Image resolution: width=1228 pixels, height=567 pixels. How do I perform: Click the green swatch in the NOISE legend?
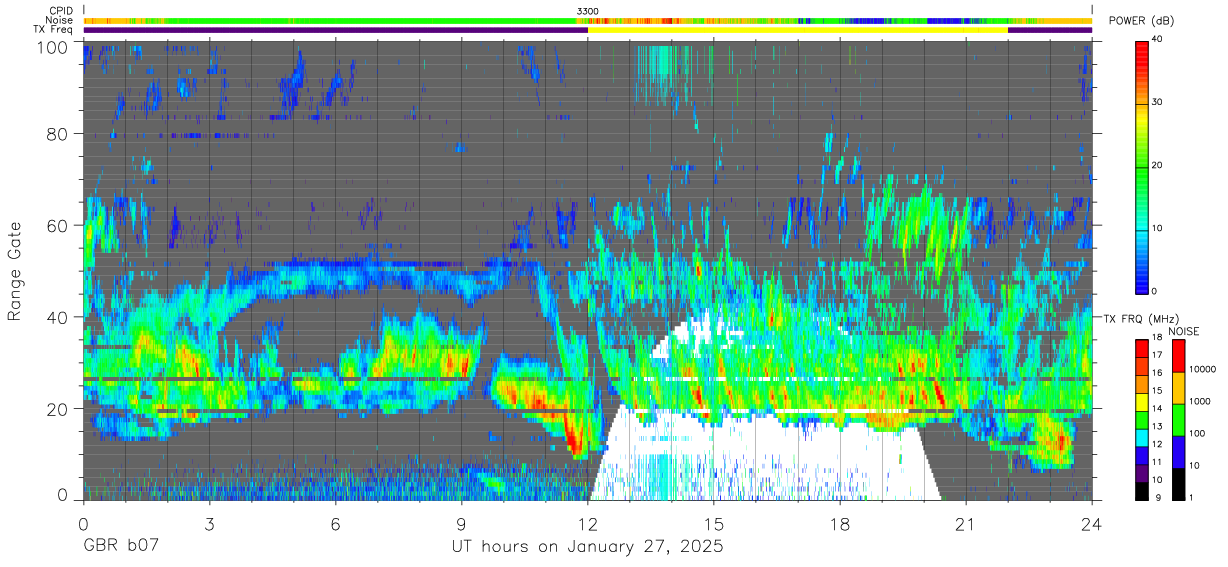[x=1178, y=419]
